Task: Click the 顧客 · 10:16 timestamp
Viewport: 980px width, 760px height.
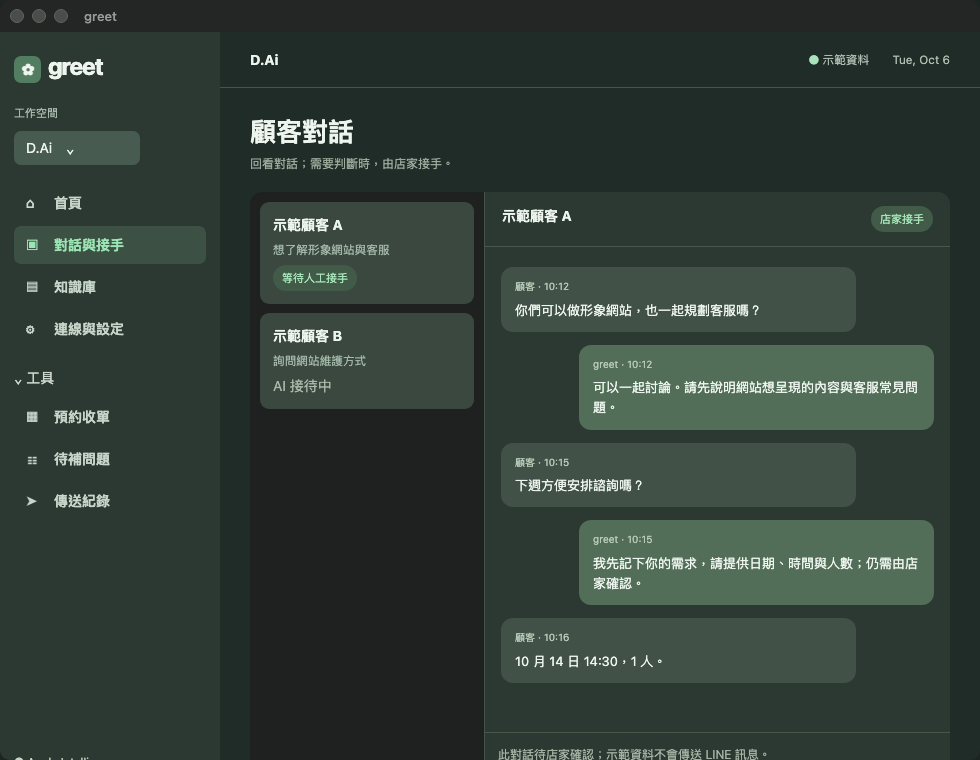Action: point(542,638)
